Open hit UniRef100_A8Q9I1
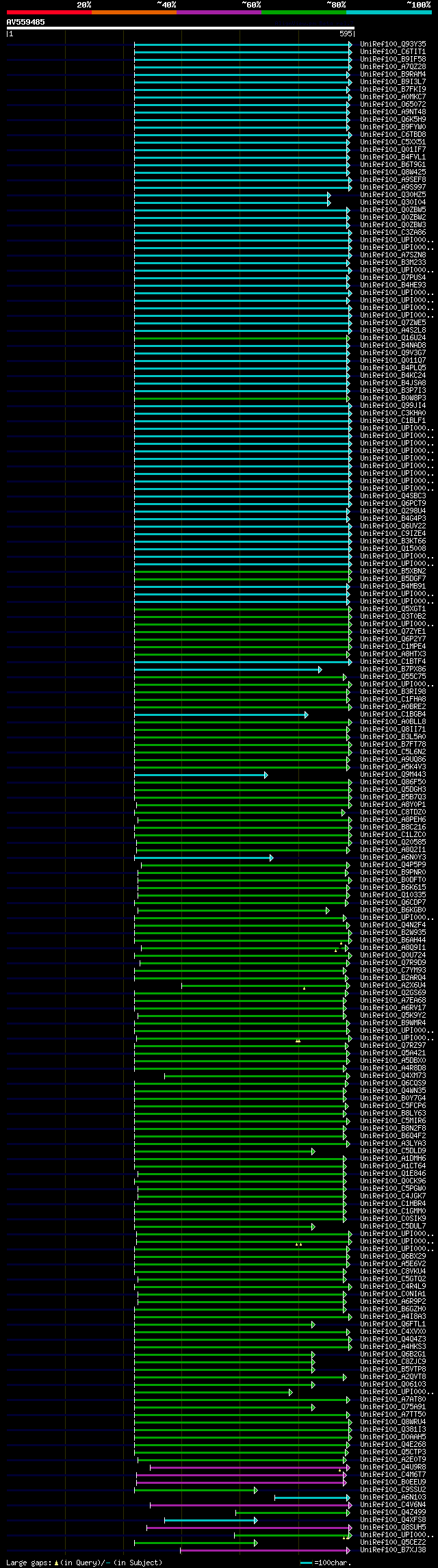This screenshot has width=438, height=1568. pyautogui.click(x=393, y=948)
